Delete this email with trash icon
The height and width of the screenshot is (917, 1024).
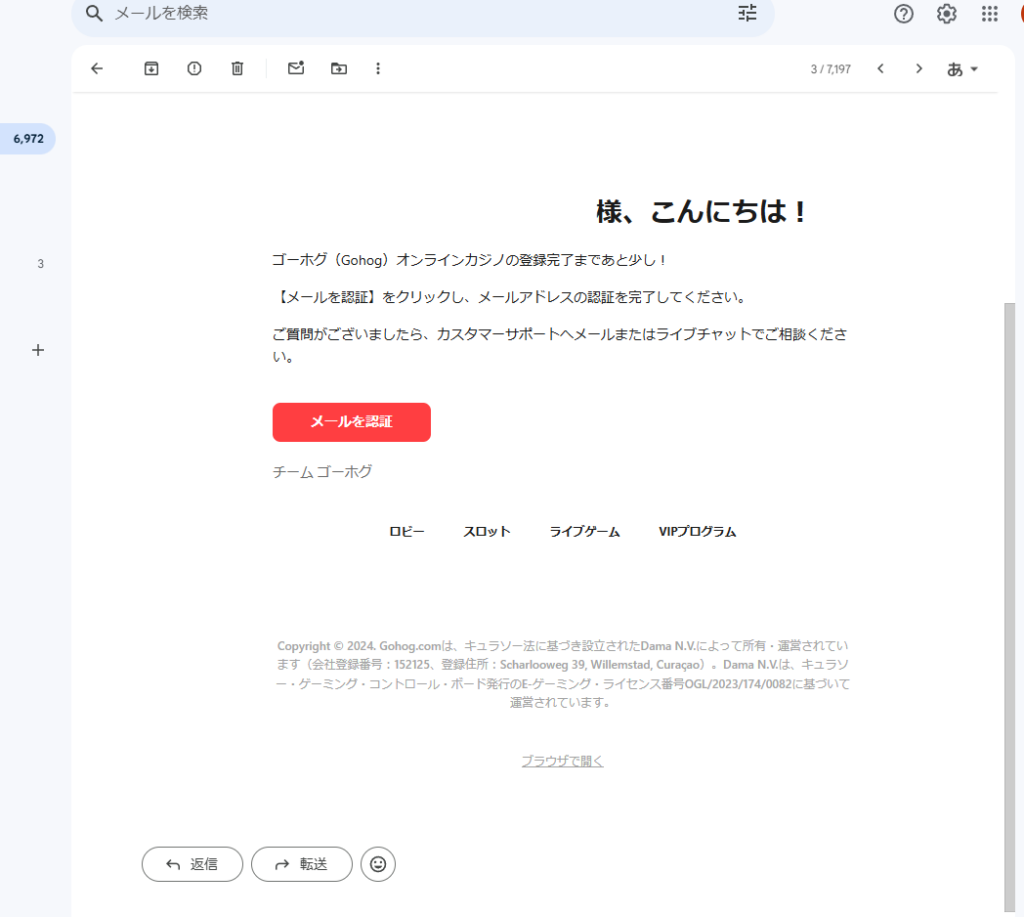coord(237,69)
